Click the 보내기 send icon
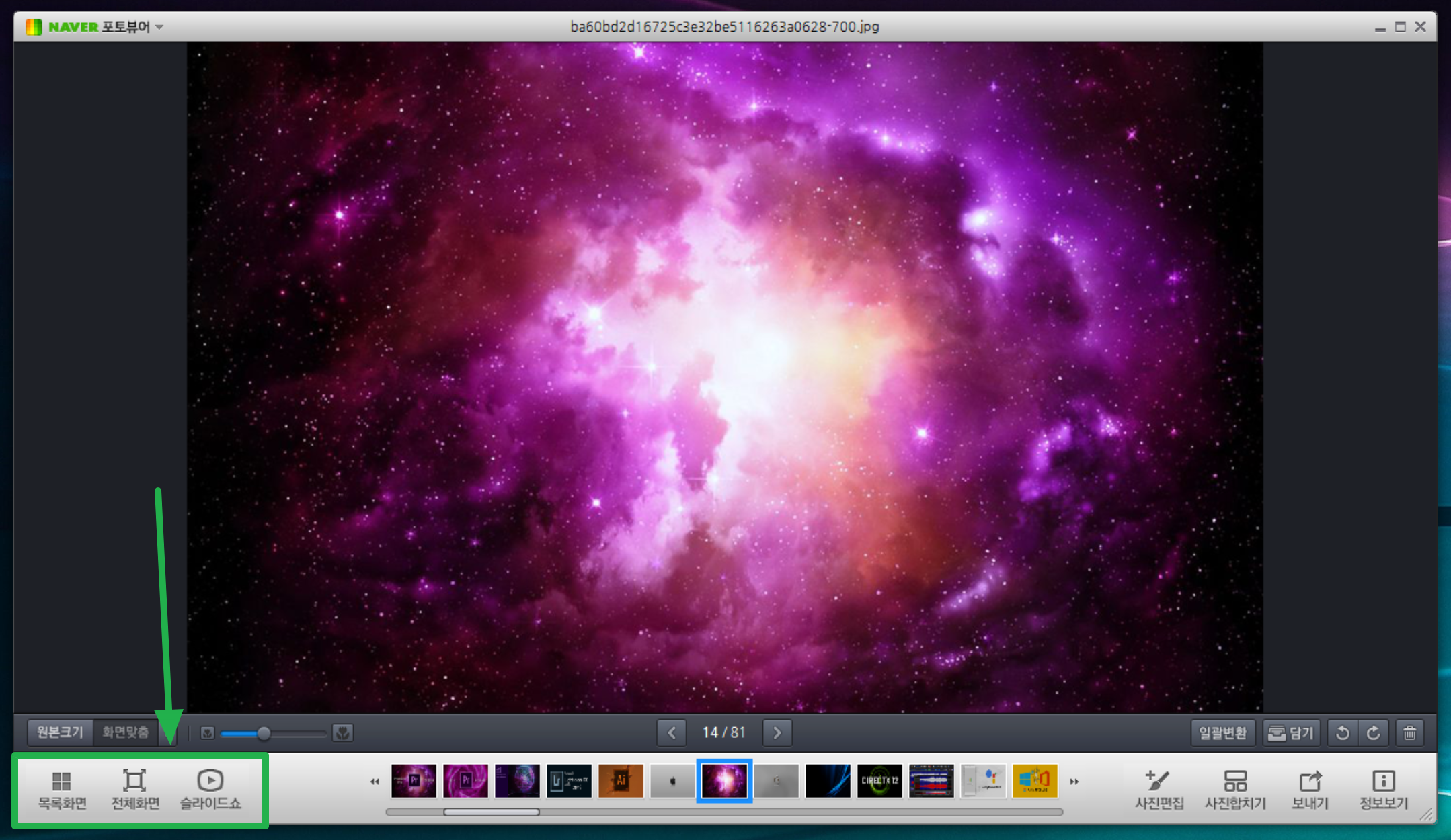Viewport: 1451px width, 840px height. tap(1309, 790)
